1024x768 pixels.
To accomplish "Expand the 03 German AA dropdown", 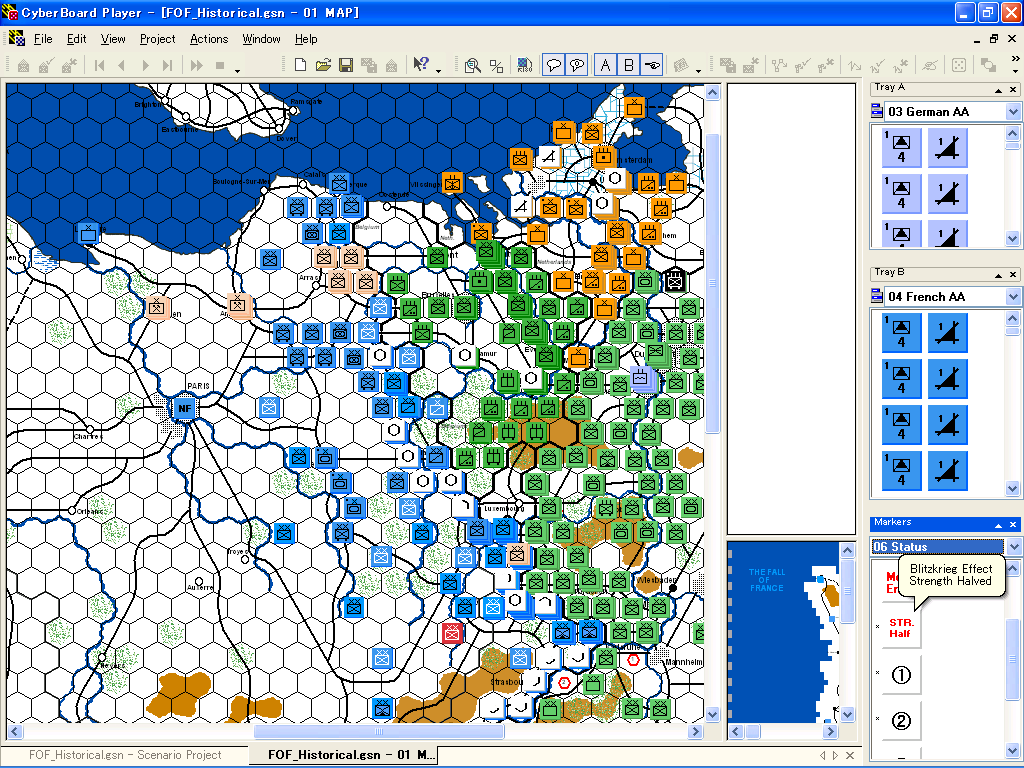I will click(x=1014, y=112).
